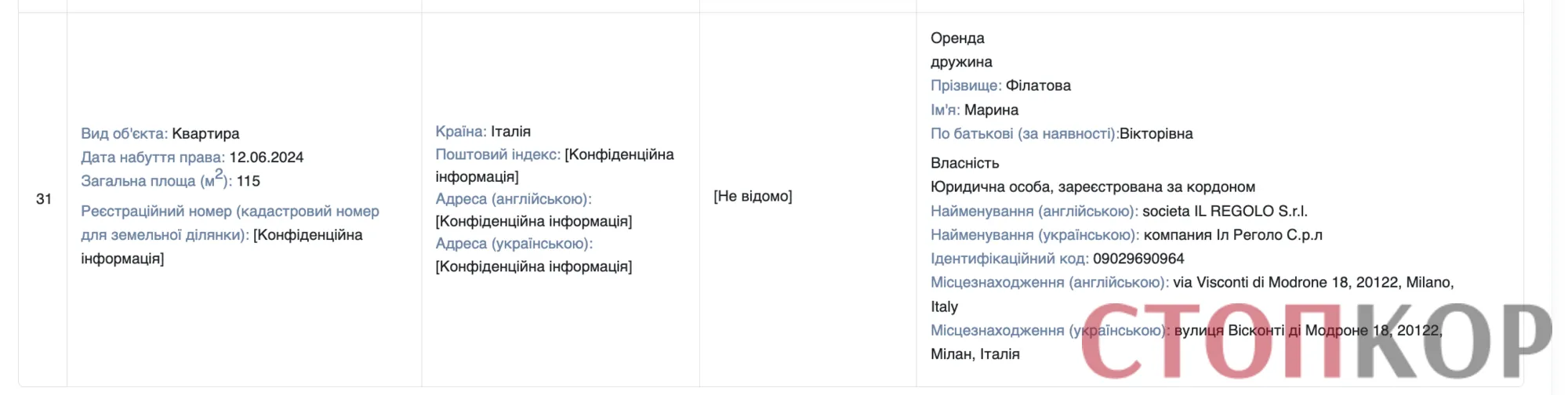Click the "Оренда" right type heading
The height and width of the screenshot is (395, 1568).
click(x=957, y=38)
